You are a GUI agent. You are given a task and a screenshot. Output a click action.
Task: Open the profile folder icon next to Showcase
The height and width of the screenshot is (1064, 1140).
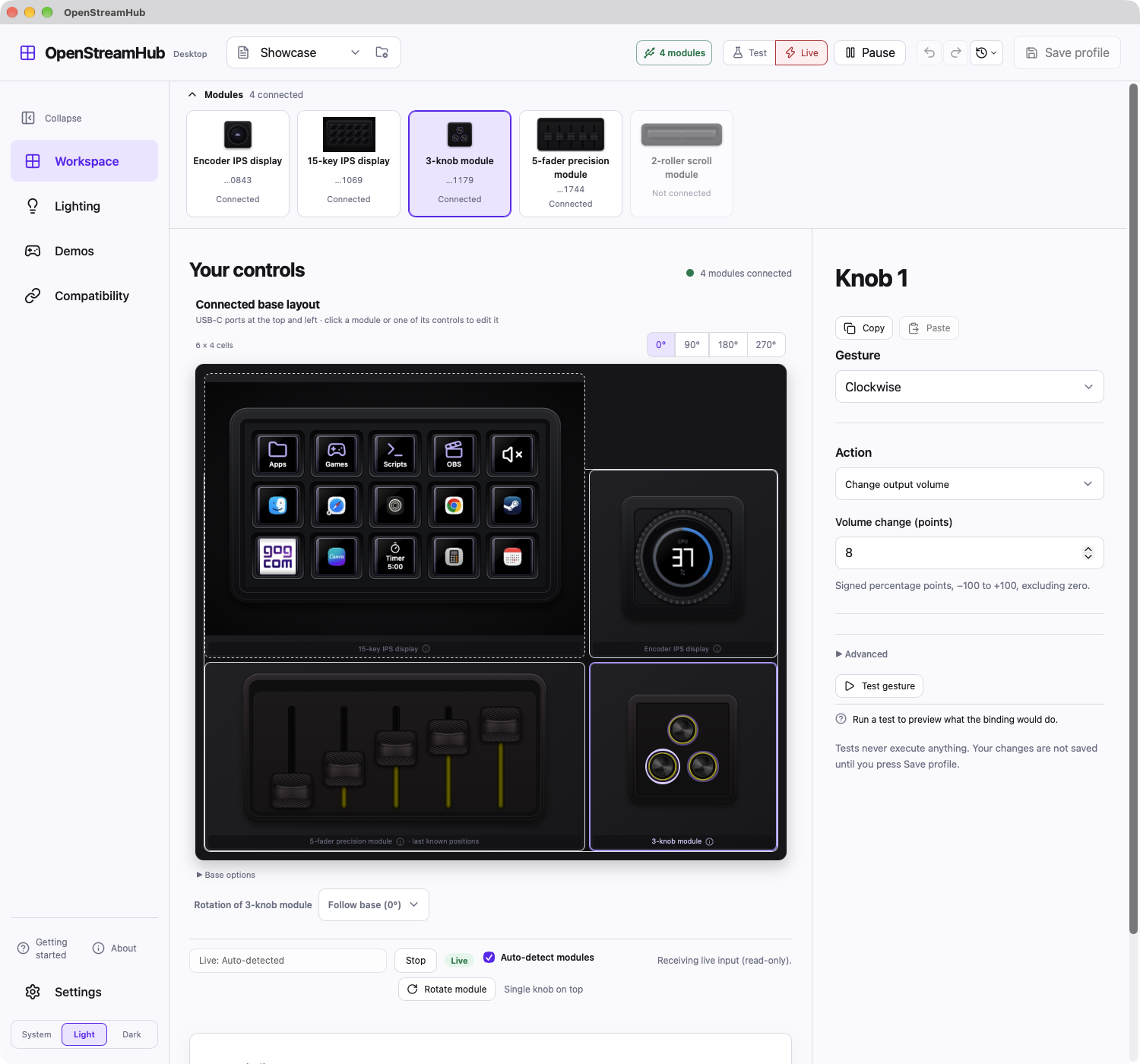[382, 52]
